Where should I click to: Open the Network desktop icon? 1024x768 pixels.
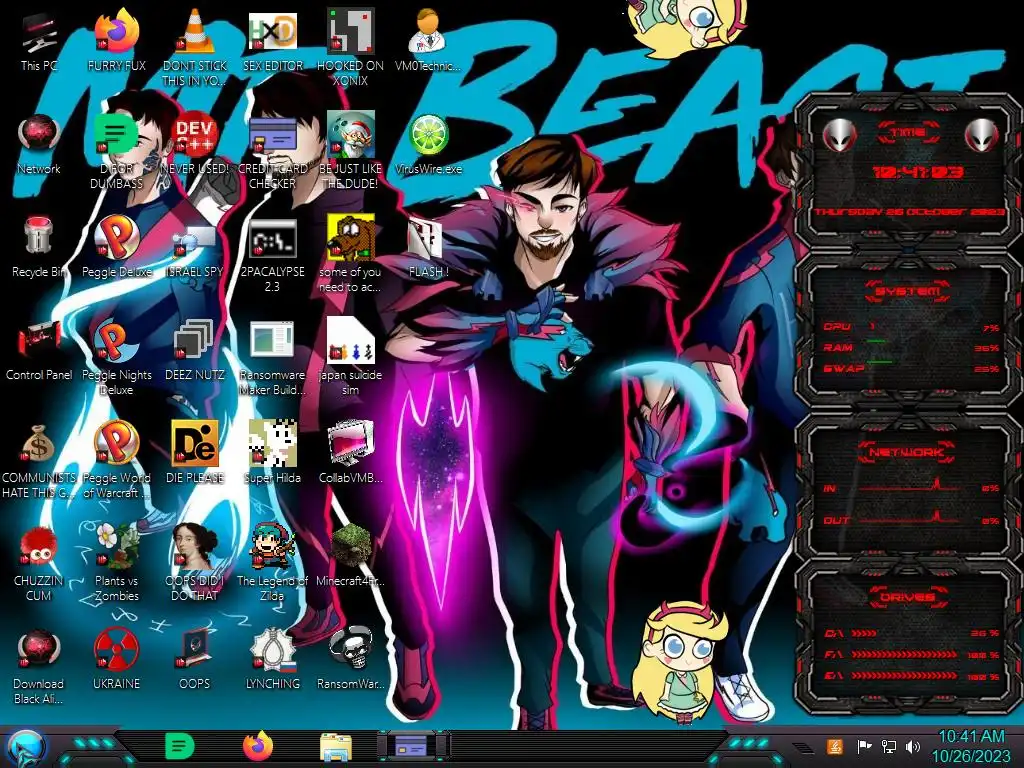pos(39,145)
